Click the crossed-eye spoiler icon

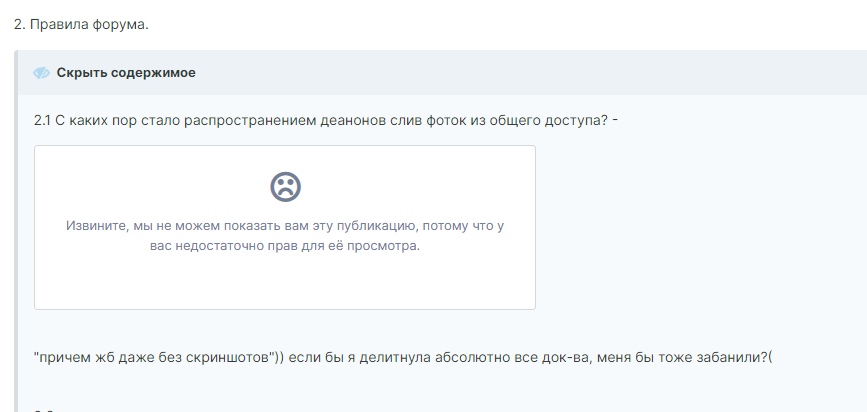41,73
